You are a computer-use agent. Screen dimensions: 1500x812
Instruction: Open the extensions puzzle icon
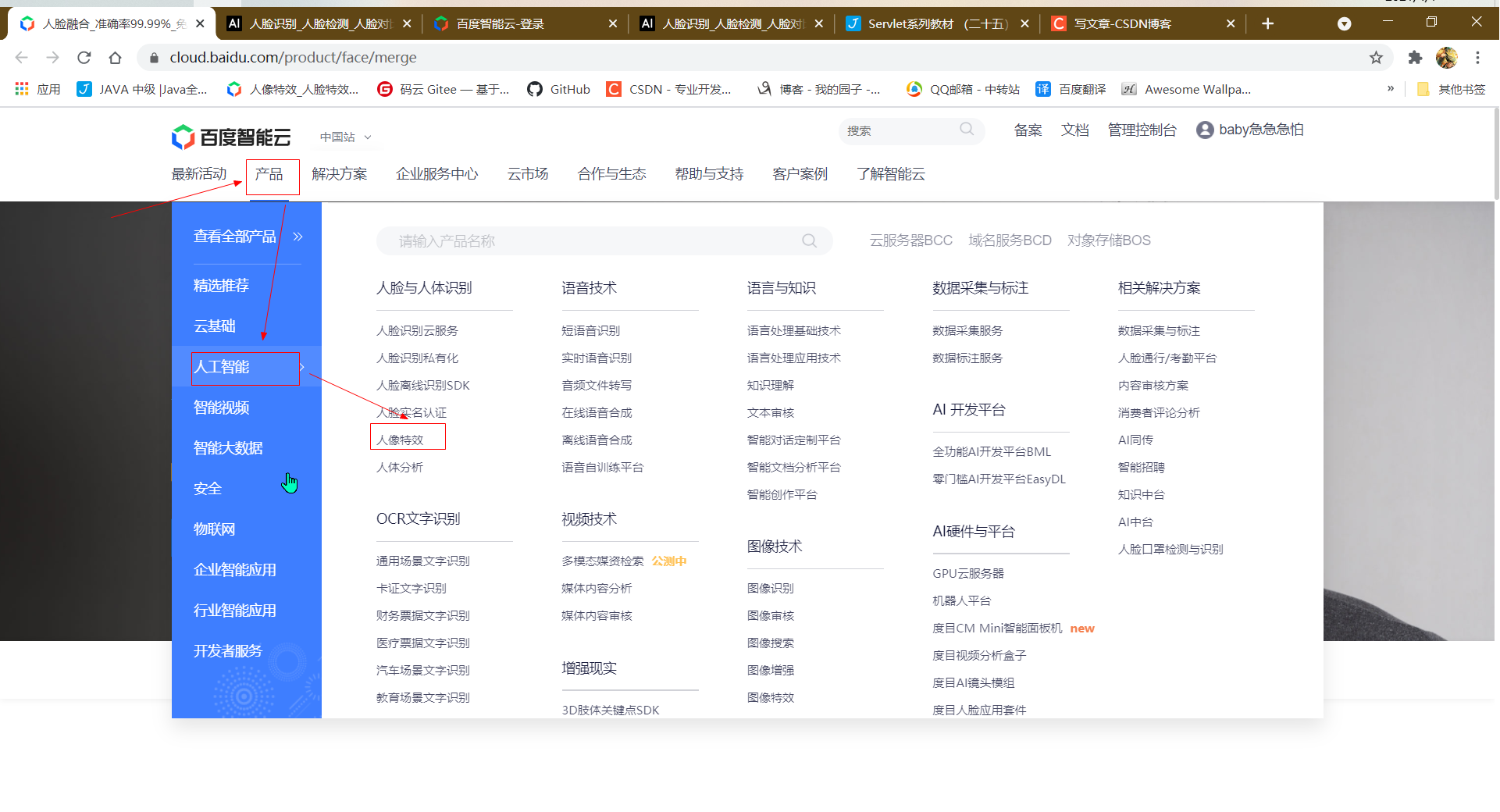click(x=1415, y=57)
